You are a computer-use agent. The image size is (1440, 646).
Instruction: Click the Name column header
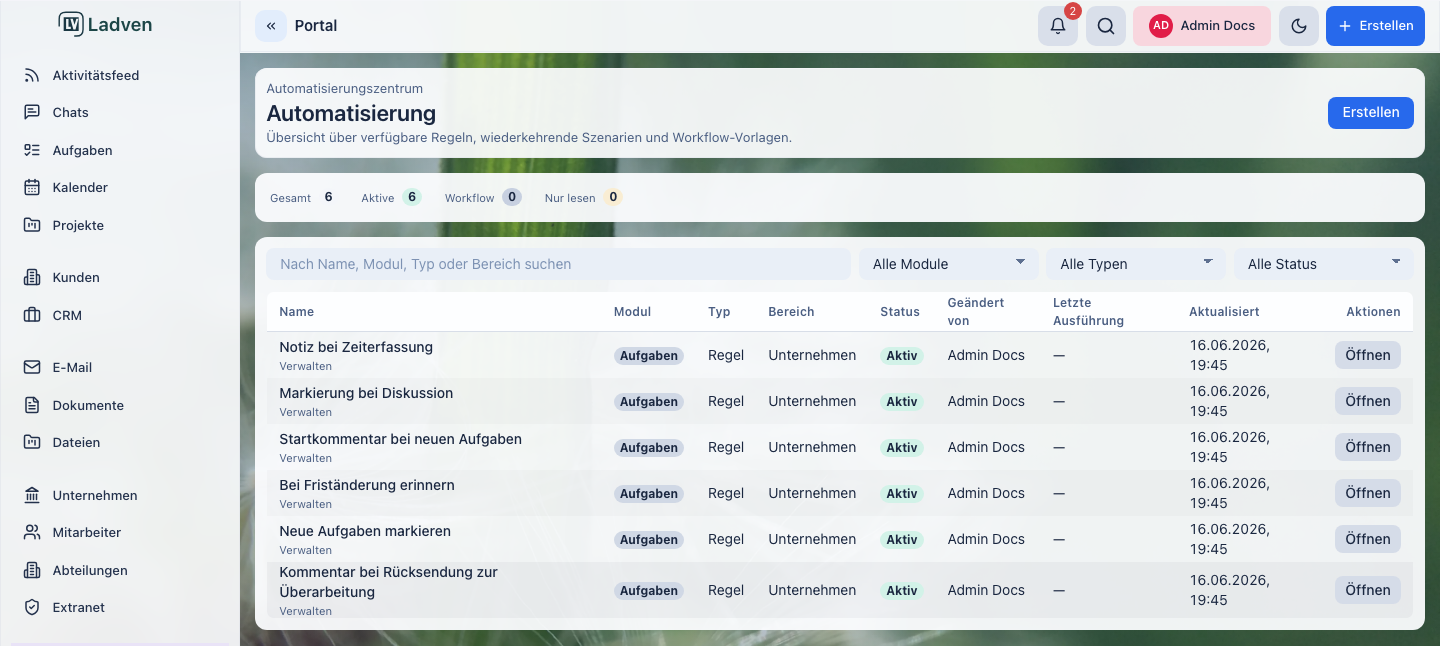[297, 312]
